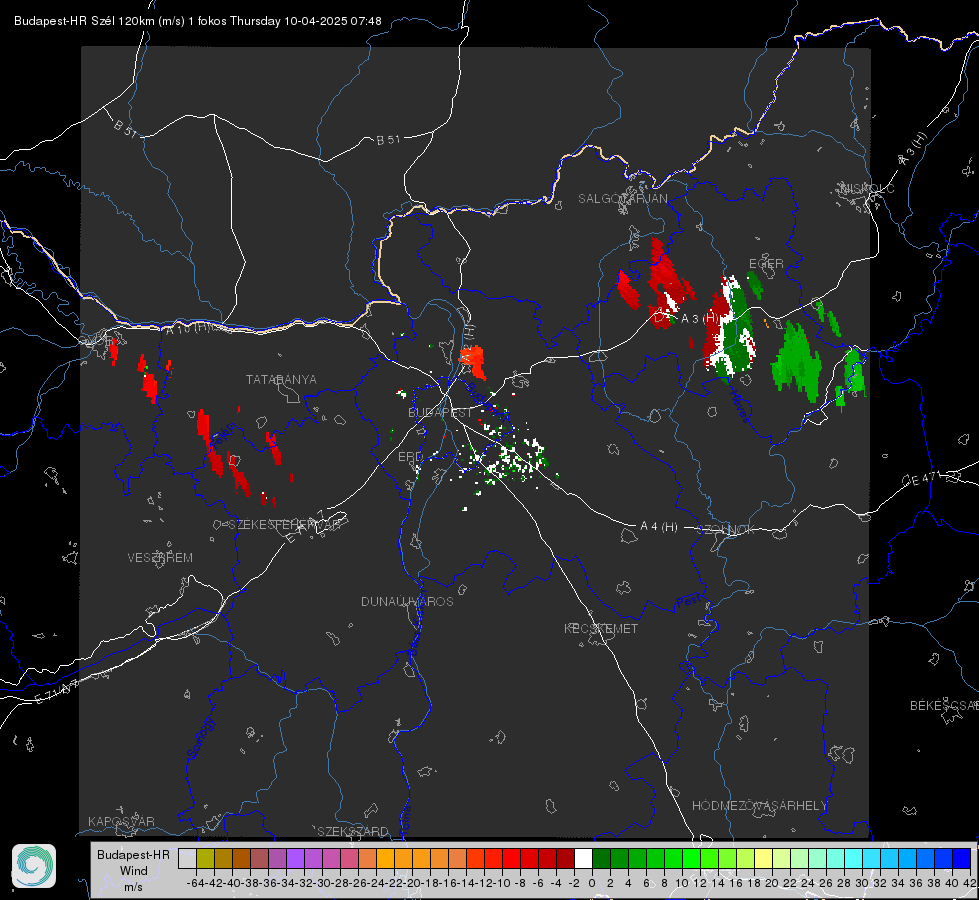
Task: Click the TATABÁNYA city label
Action: pos(281,379)
